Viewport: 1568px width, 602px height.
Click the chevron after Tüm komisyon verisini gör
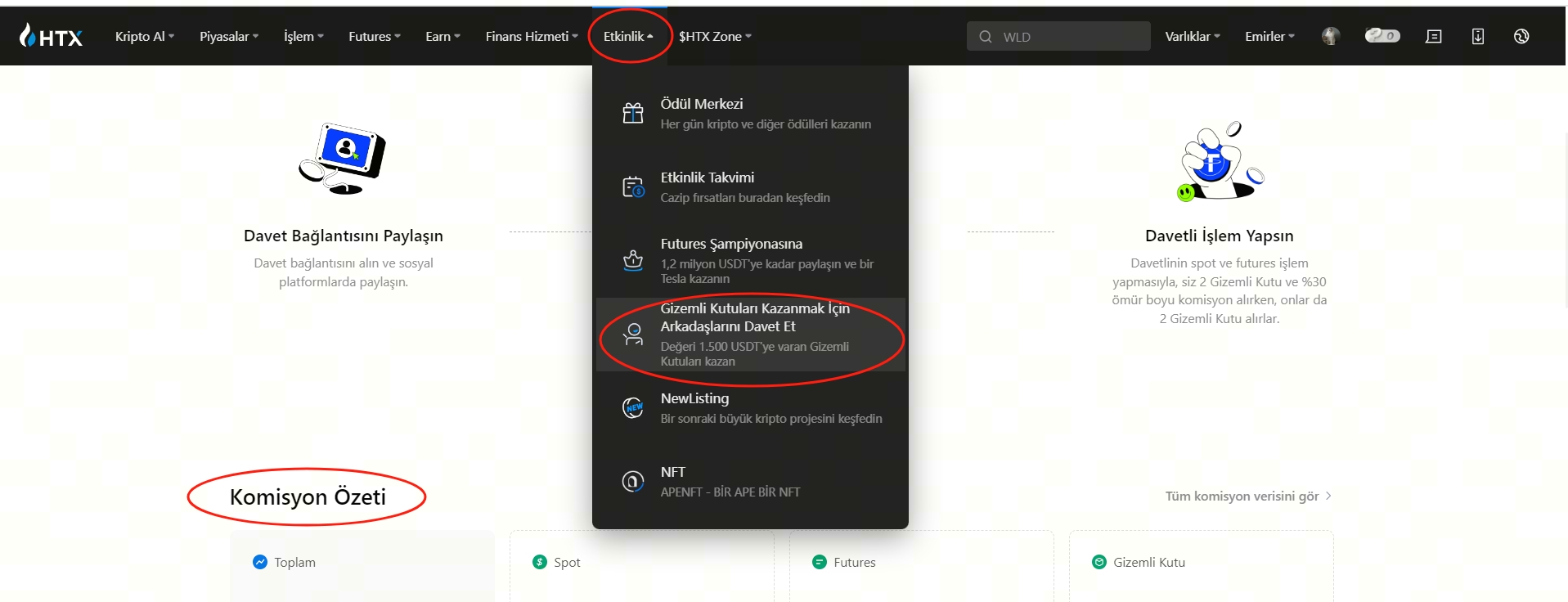click(1328, 496)
